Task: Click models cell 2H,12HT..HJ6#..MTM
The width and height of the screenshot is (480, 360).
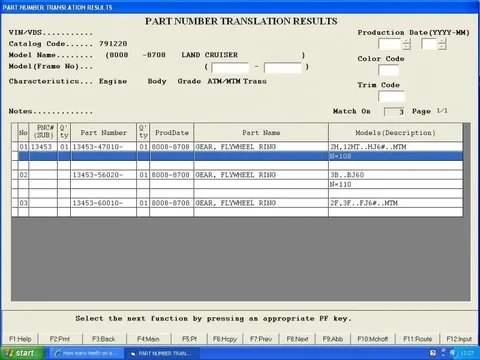Action: (395, 147)
